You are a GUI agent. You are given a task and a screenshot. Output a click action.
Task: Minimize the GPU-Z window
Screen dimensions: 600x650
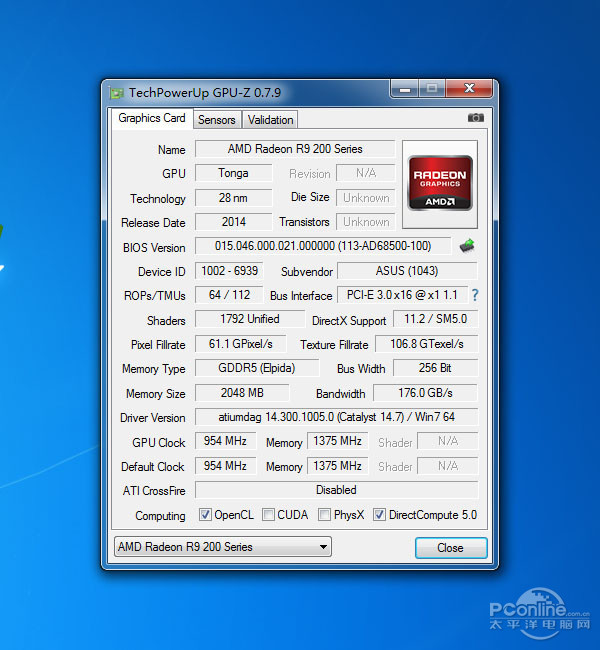coord(405,89)
